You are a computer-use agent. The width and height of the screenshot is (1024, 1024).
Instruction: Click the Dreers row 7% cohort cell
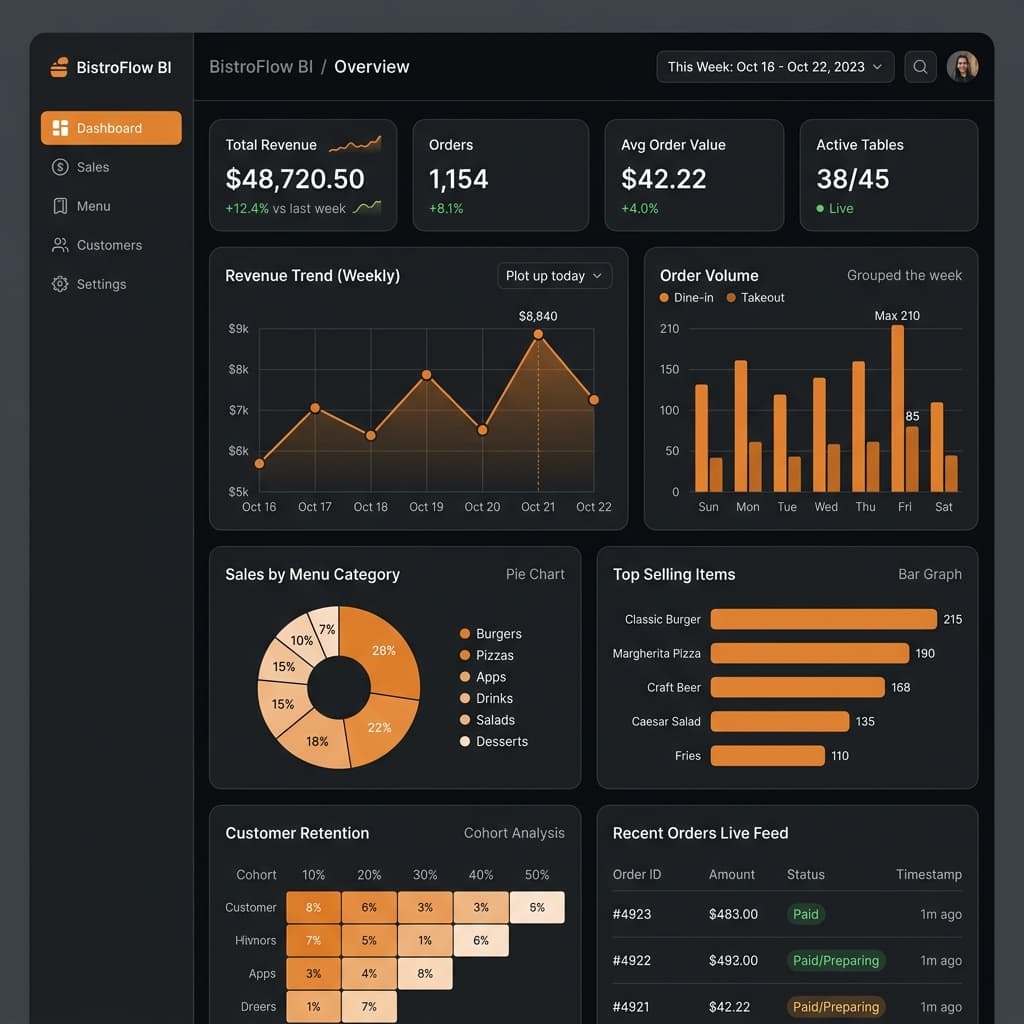[x=369, y=1006]
